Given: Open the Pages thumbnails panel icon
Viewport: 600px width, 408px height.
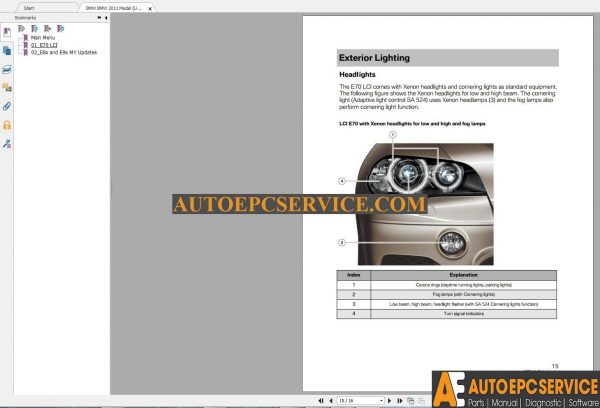Looking at the screenshot, I should point(7,51).
